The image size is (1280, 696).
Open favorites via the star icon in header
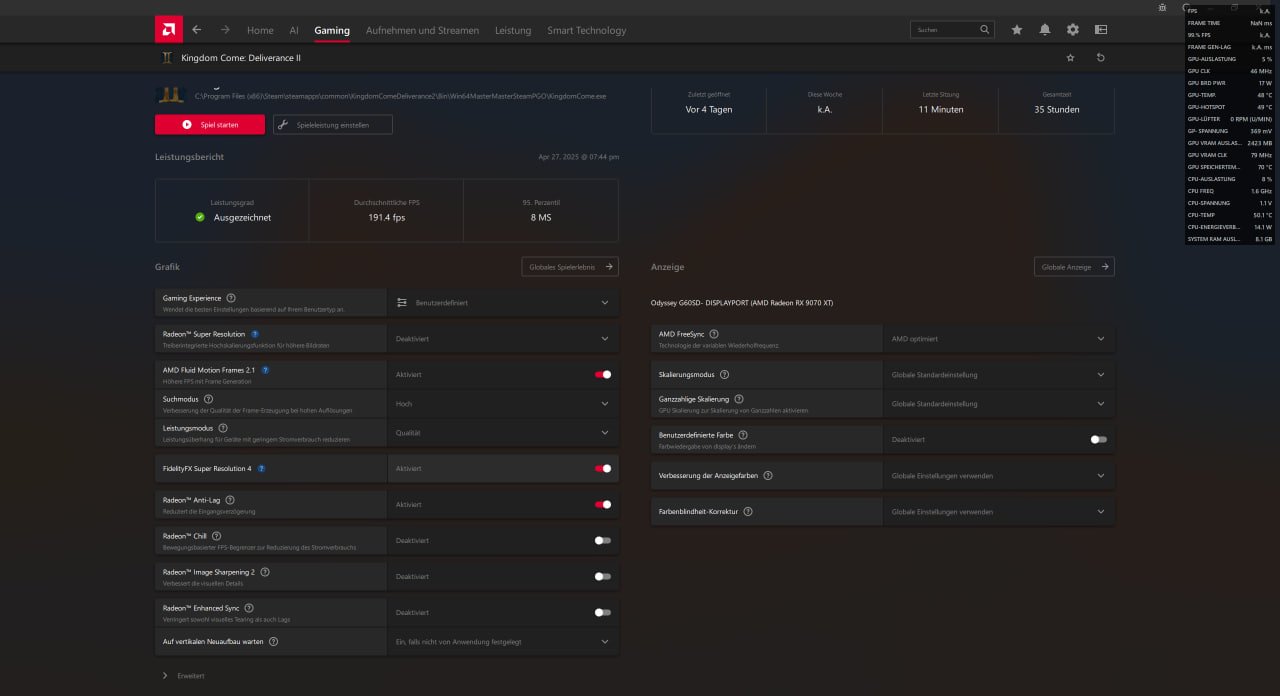[x=1017, y=30]
